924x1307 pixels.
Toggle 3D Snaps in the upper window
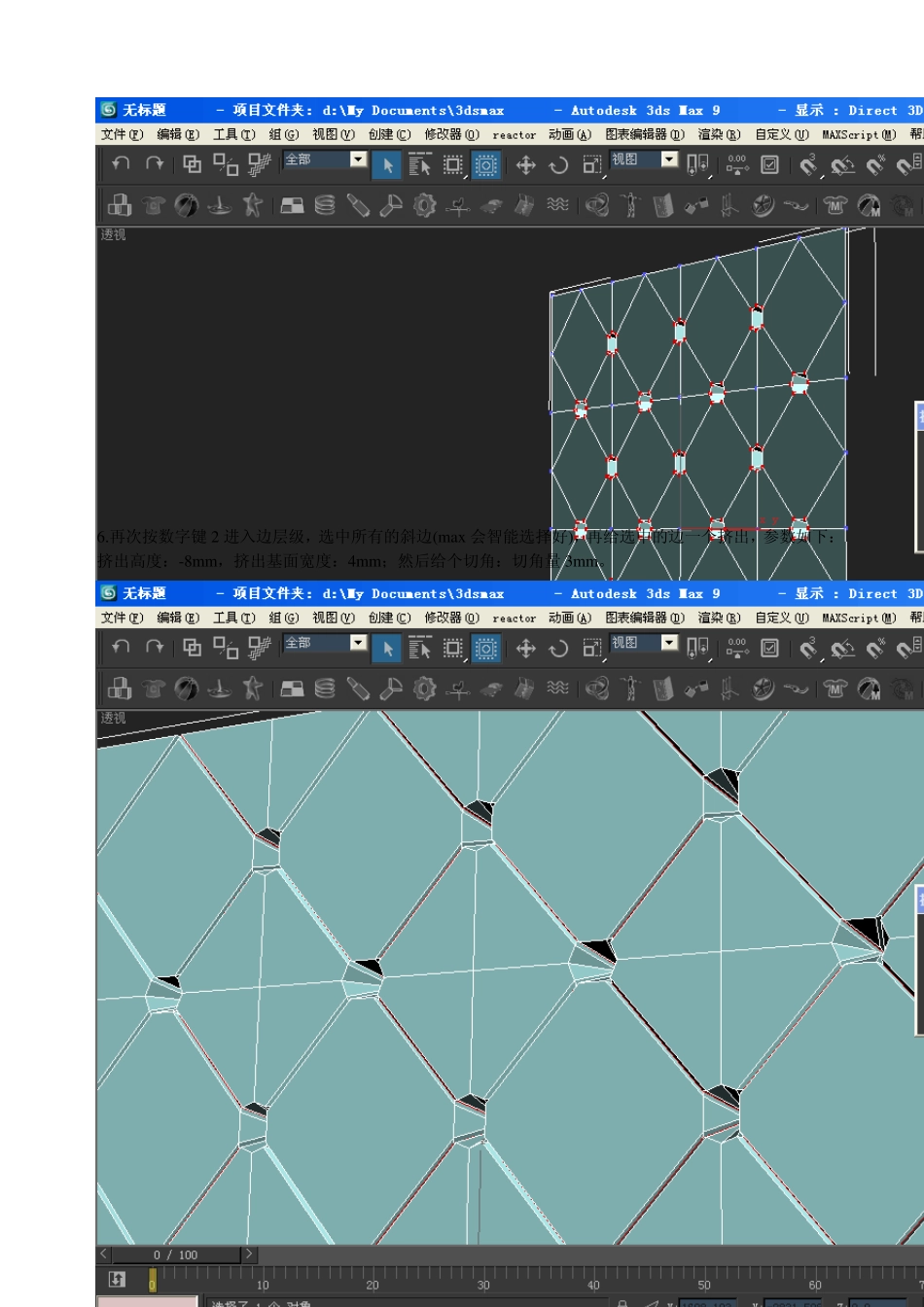[x=808, y=164]
